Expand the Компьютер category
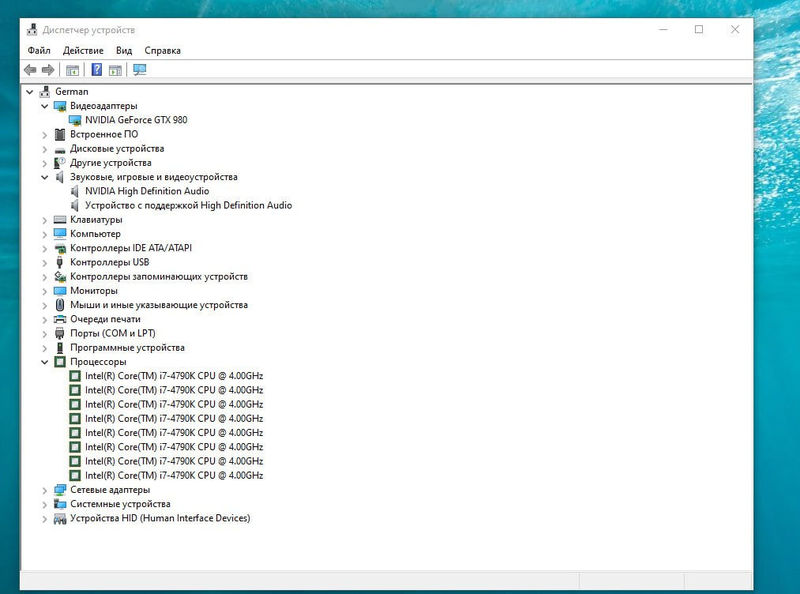Screen dimensions: 800x594 point(44,234)
